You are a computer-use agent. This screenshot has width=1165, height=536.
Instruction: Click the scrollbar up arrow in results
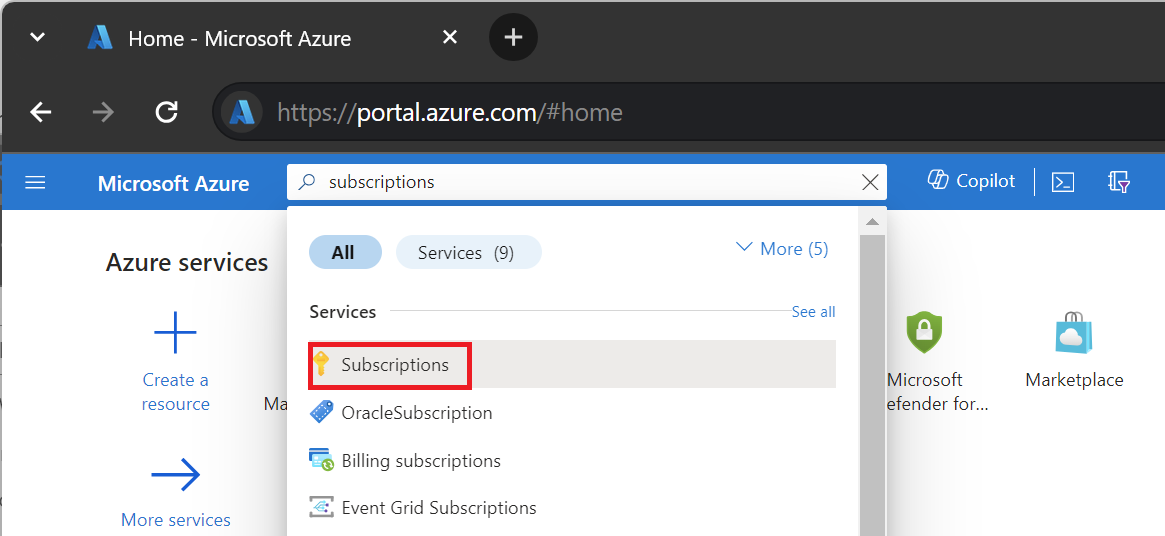(872, 222)
